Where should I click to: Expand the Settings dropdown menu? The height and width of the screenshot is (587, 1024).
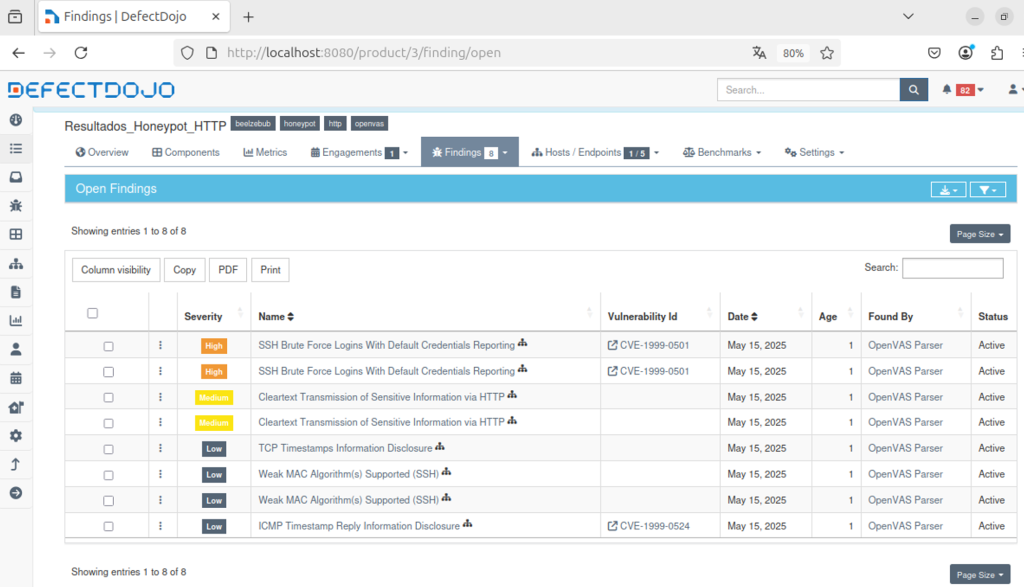(x=814, y=153)
